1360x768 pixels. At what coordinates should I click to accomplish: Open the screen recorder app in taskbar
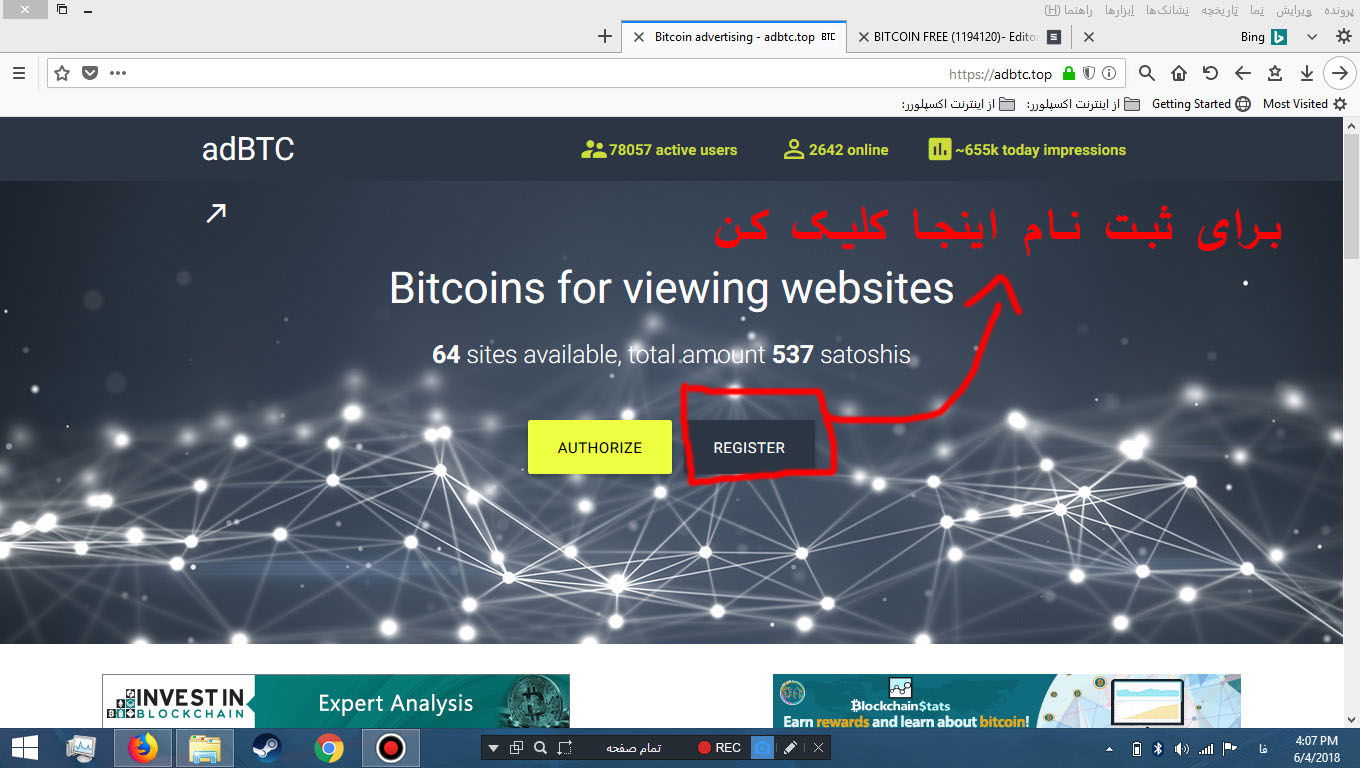(390, 748)
